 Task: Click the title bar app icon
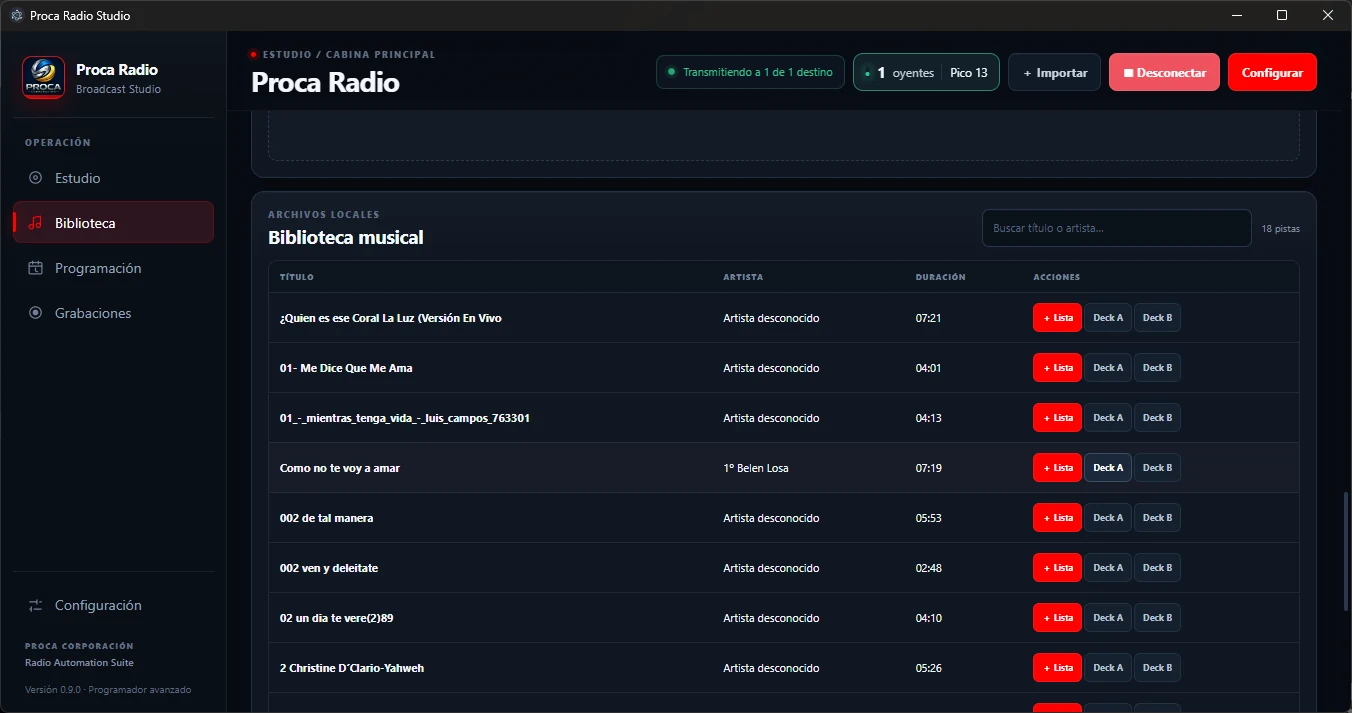tap(16, 15)
